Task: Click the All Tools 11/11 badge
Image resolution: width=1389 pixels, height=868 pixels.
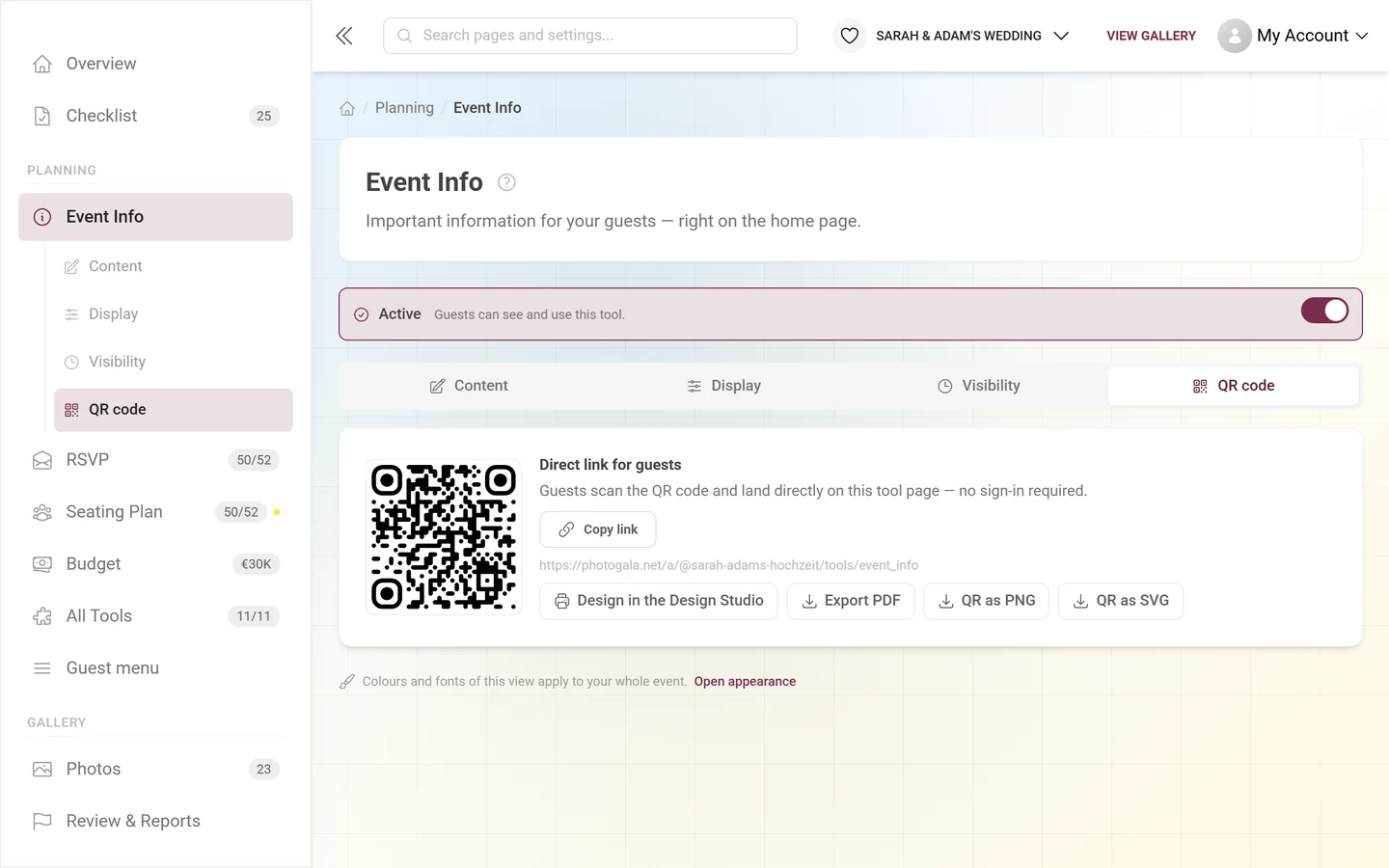Action: [254, 616]
